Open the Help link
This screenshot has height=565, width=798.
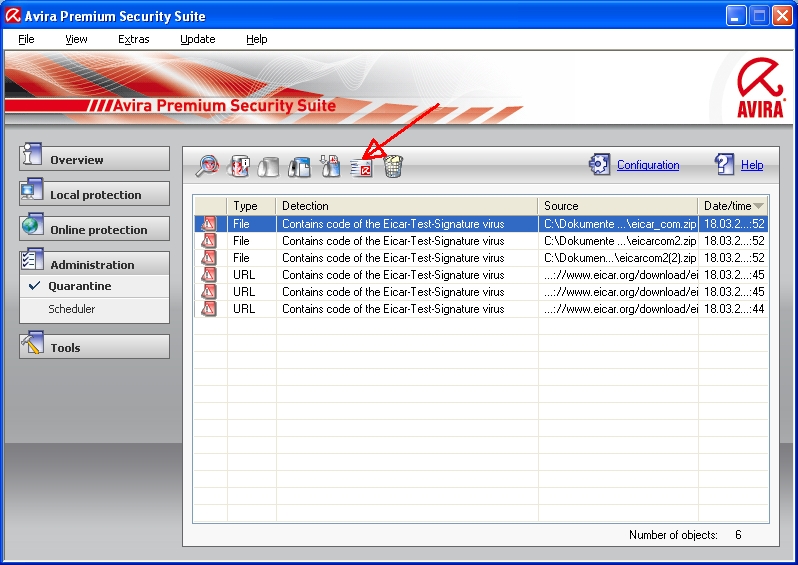pos(752,165)
